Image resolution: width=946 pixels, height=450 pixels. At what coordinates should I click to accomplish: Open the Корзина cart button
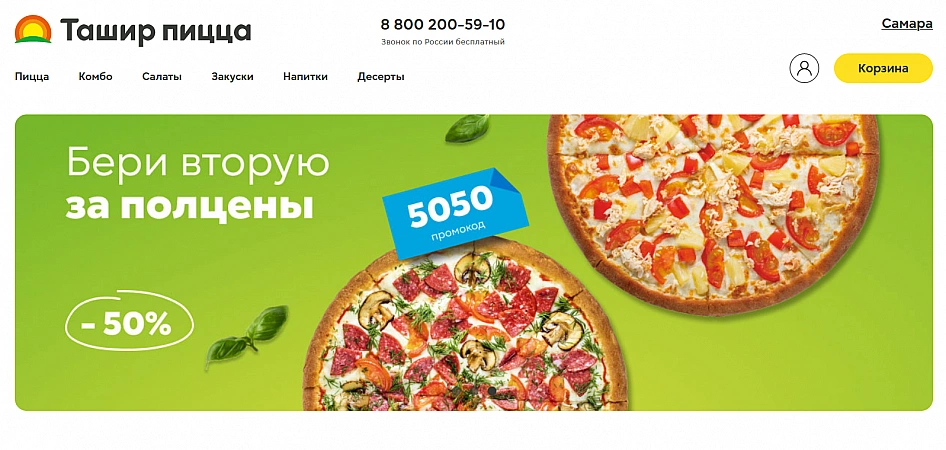pyautogui.click(x=883, y=68)
